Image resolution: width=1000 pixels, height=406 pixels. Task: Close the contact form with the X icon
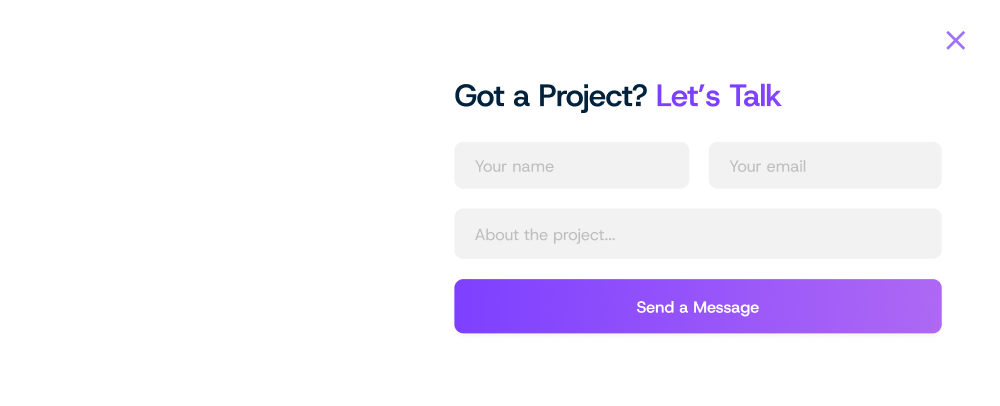click(x=955, y=40)
